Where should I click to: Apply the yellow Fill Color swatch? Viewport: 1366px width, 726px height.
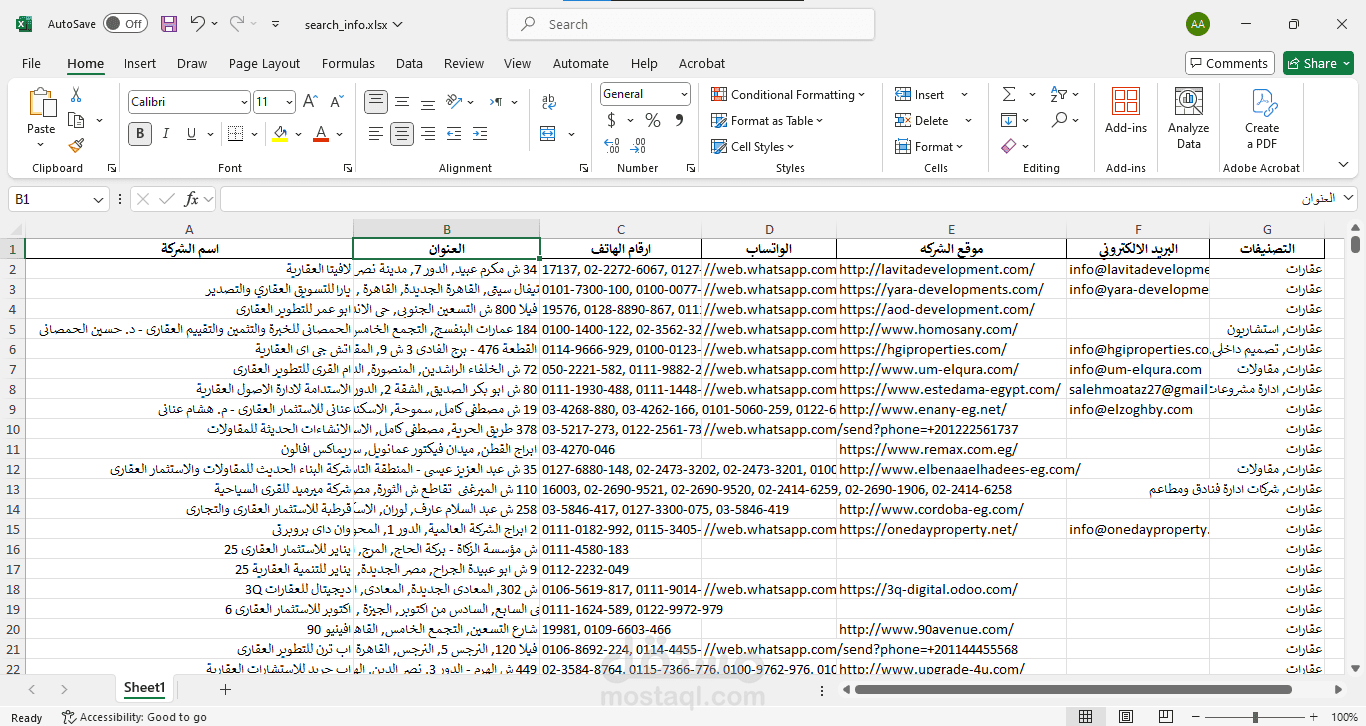click(x=280, y=133)
